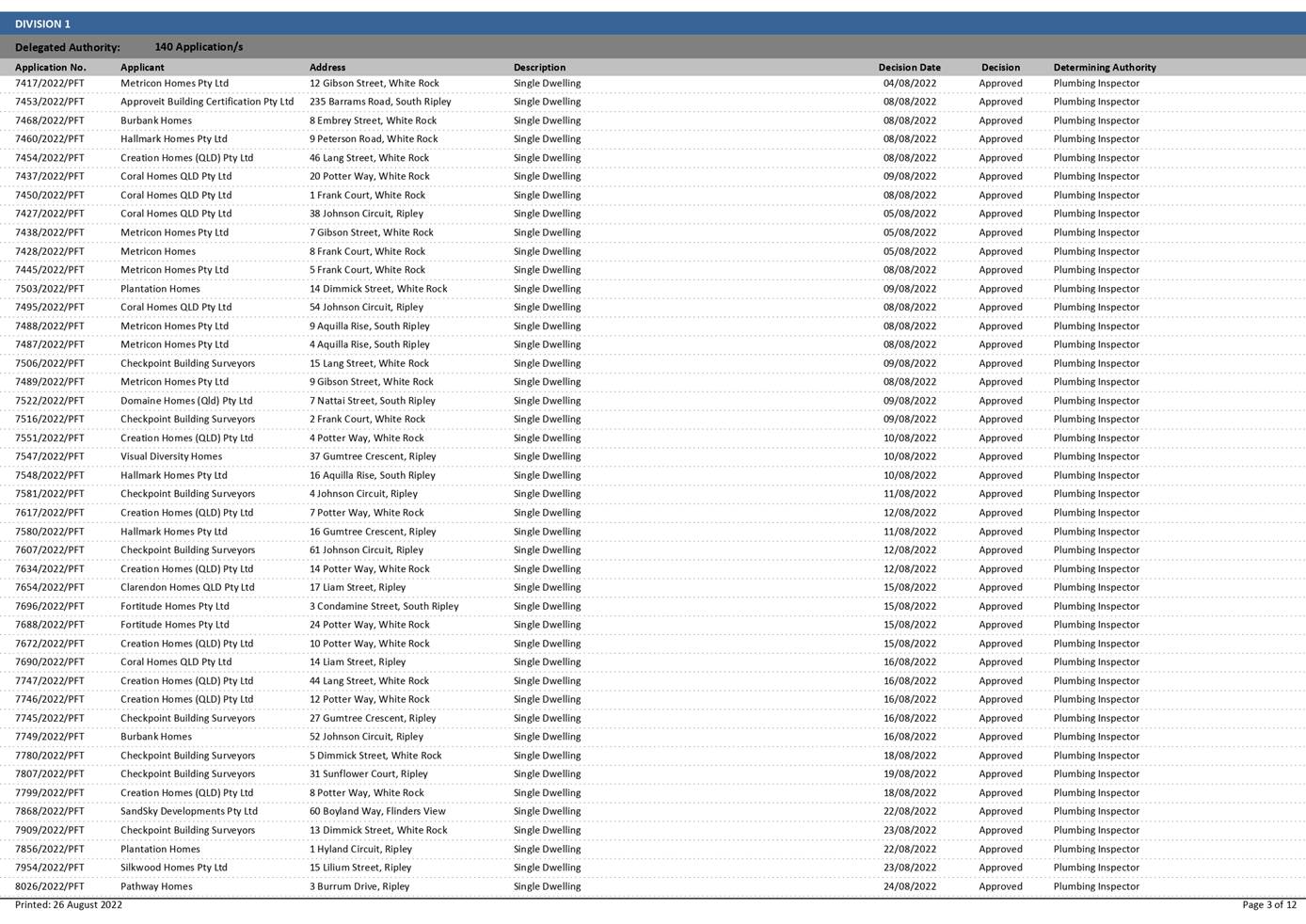Click the 'Delegated Authority:' label
Image resolution: width=1306 pixels, height=924 pixels.
68,47
